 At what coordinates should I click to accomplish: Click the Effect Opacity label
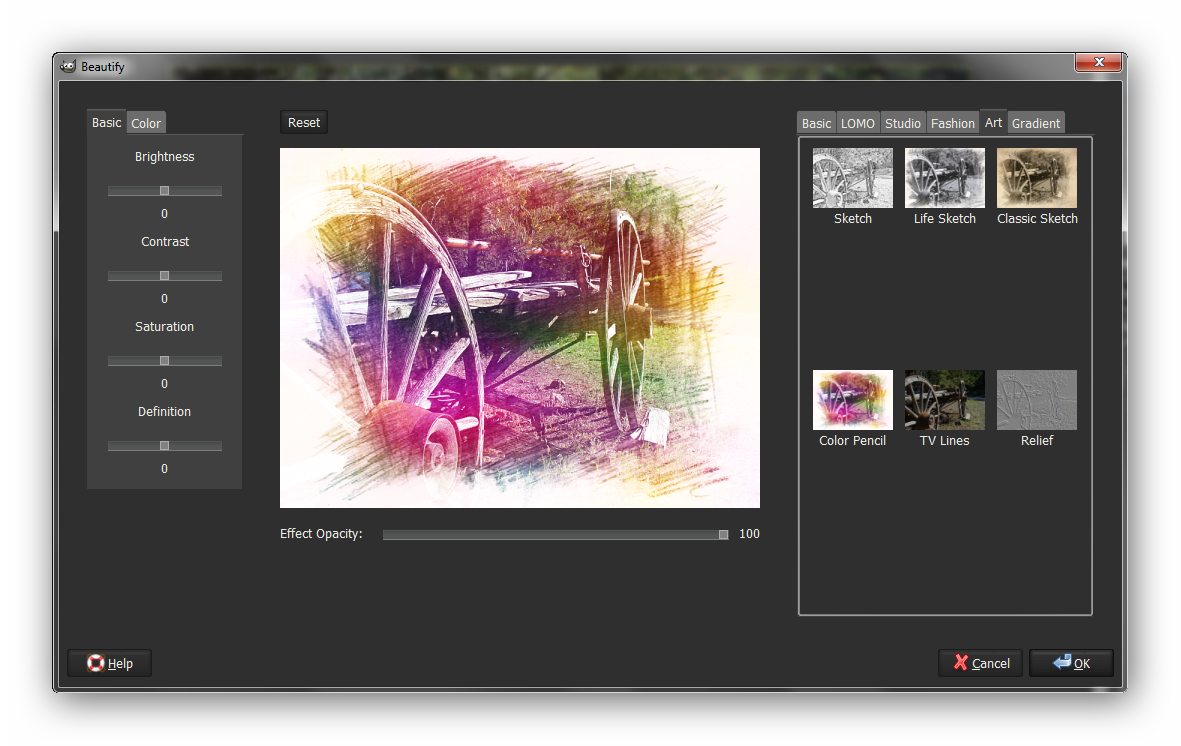point(321,534)
